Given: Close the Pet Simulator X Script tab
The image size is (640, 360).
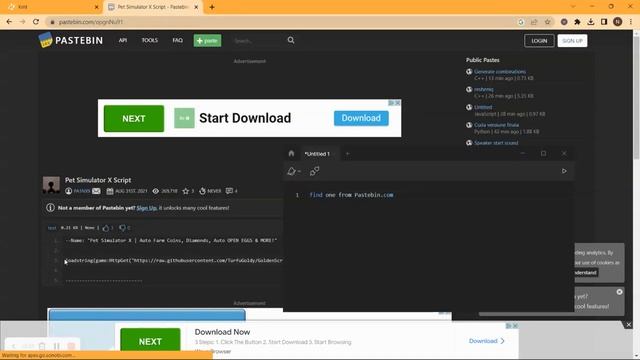Looking at the screenshot, I should pos(196,7).
